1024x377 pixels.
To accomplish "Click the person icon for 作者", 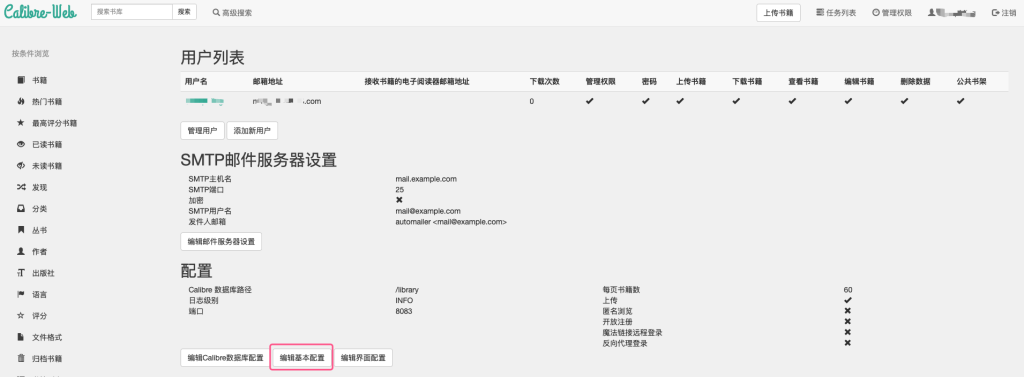I will click(21, 252).
